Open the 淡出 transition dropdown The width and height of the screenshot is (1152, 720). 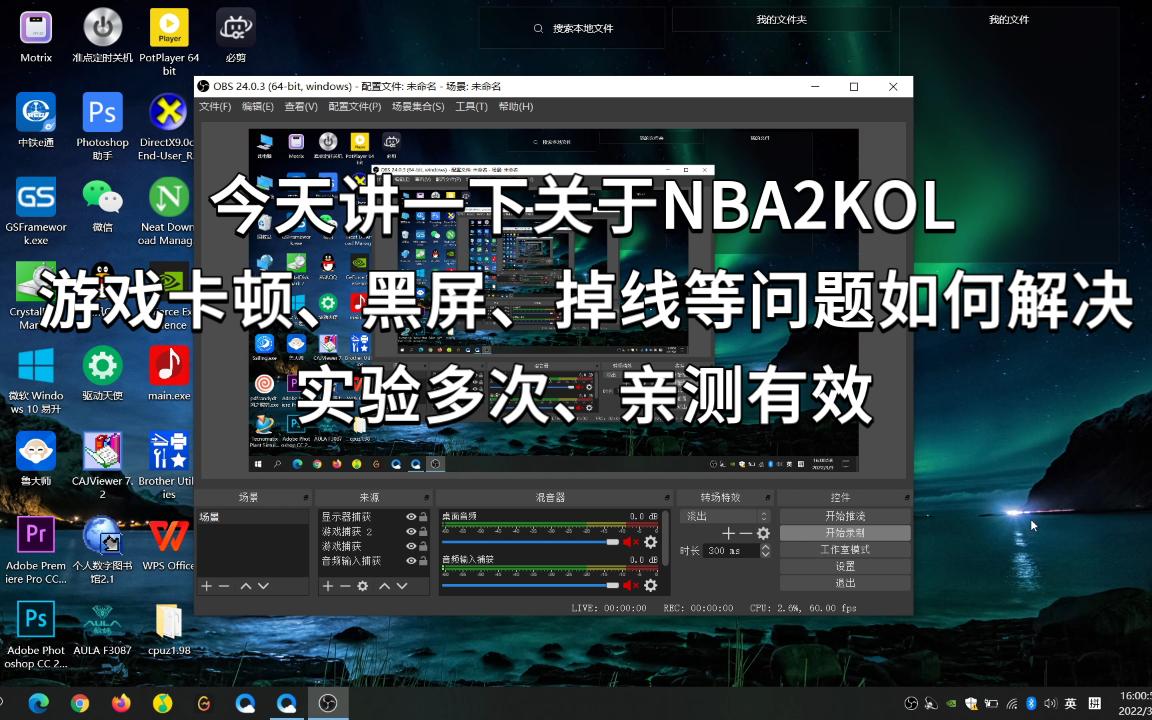coord(724,516)
